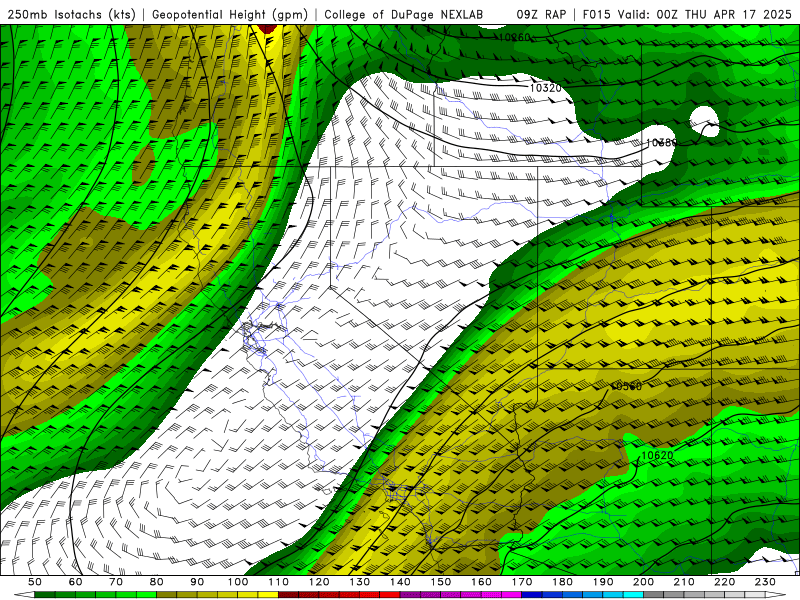Click the 190 kts legend value
Viewport: 800px width, 600px height.
coord(603,582)
